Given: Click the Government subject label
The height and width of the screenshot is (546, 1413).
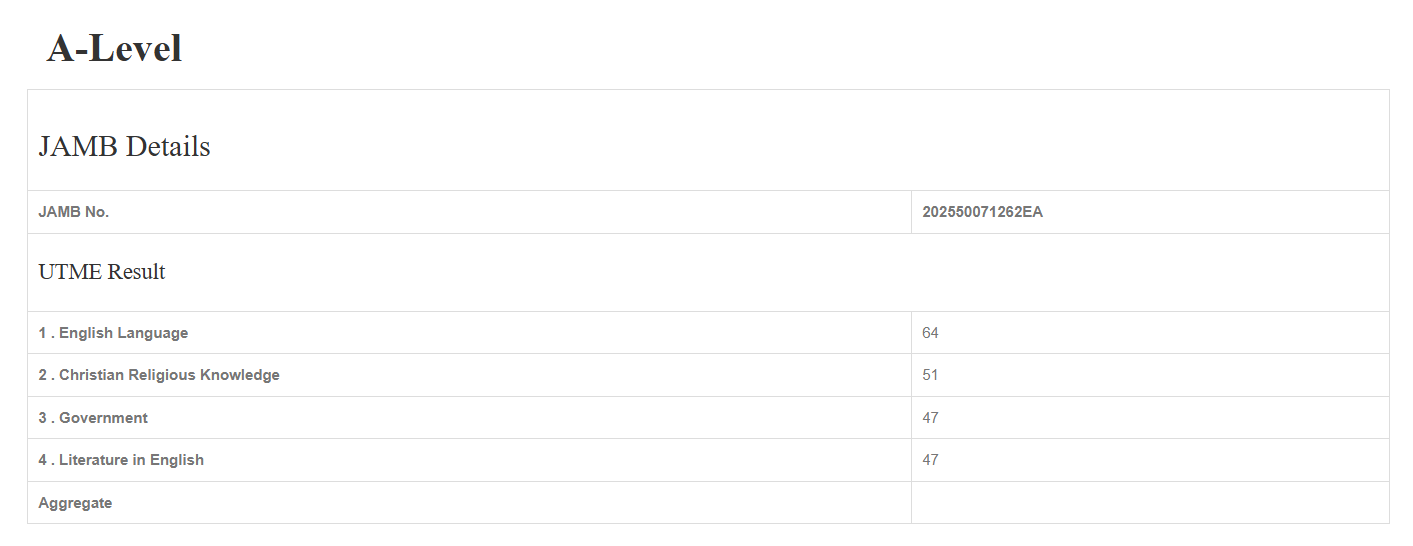Looking at the screenshot, I should tap(103, 418).
